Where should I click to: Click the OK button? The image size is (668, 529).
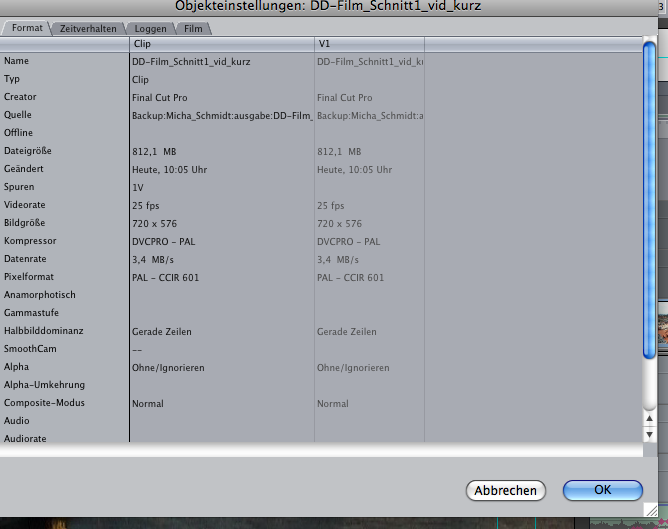(x=602, y=490)
